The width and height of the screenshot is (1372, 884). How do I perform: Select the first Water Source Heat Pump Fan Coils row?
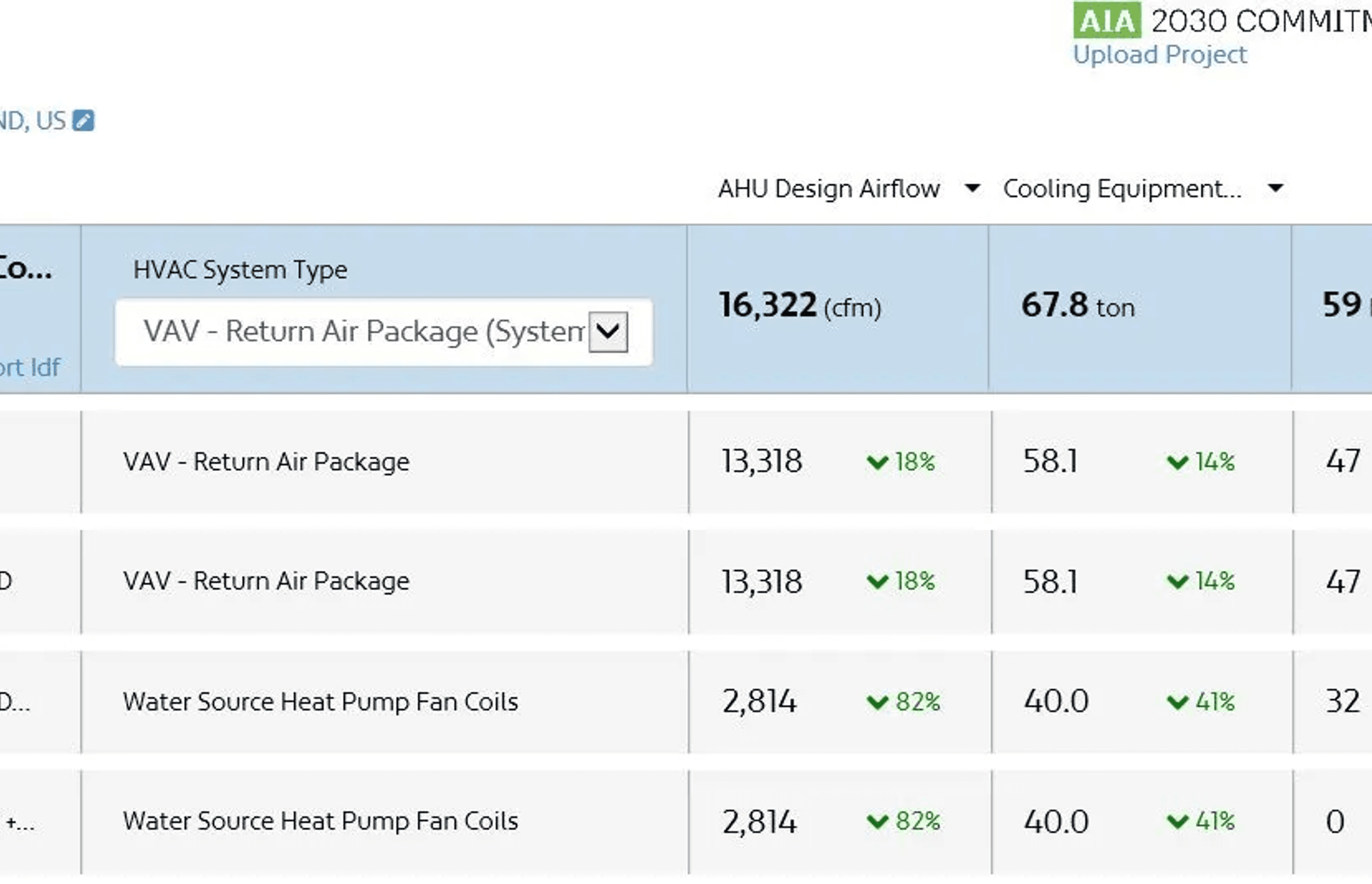tap(320, 702)
